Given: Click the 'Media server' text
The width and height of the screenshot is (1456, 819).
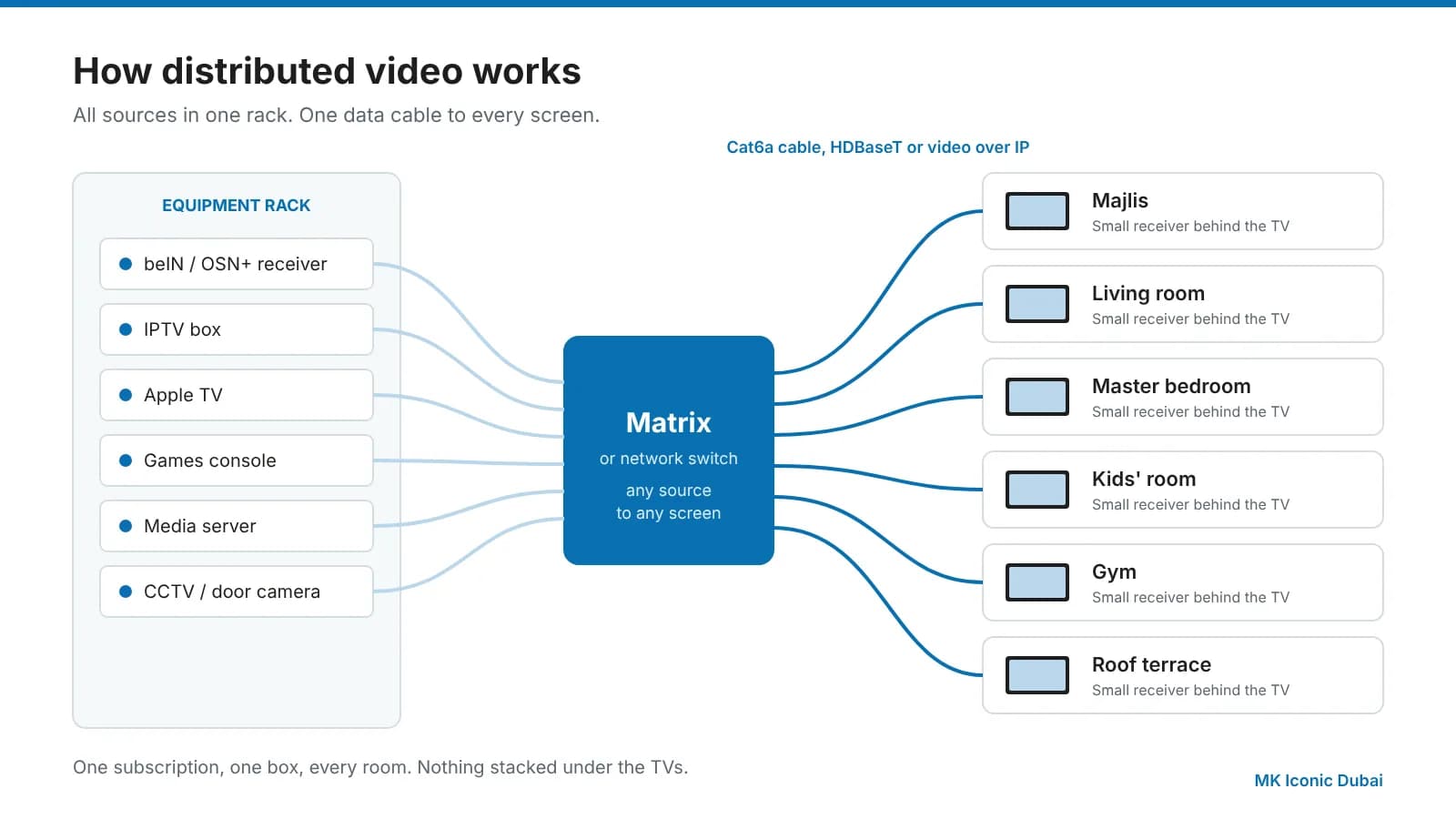Looking at the screenshot, I should (199, 526).
